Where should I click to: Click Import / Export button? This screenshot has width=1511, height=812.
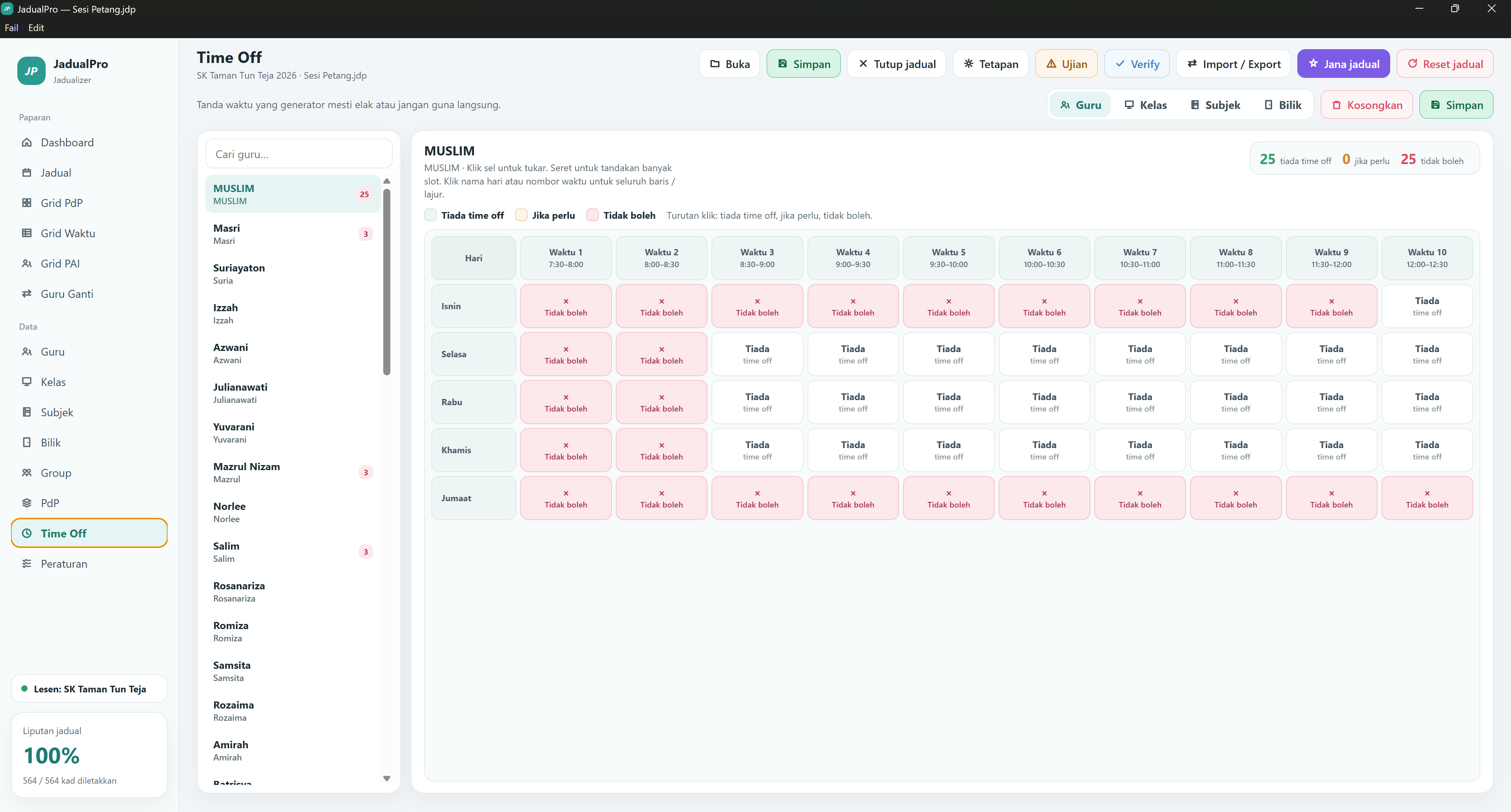(x=1233, y=64)
